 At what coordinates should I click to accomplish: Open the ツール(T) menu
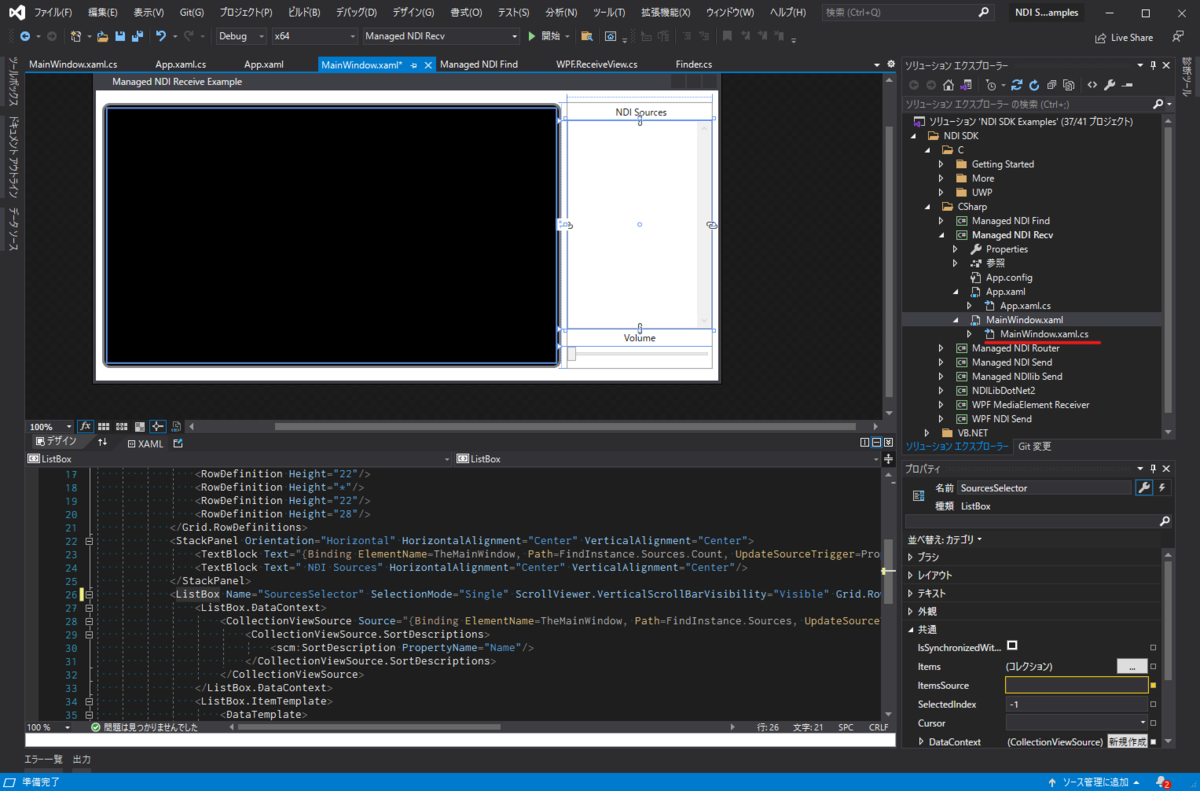[x=609, y=13]
